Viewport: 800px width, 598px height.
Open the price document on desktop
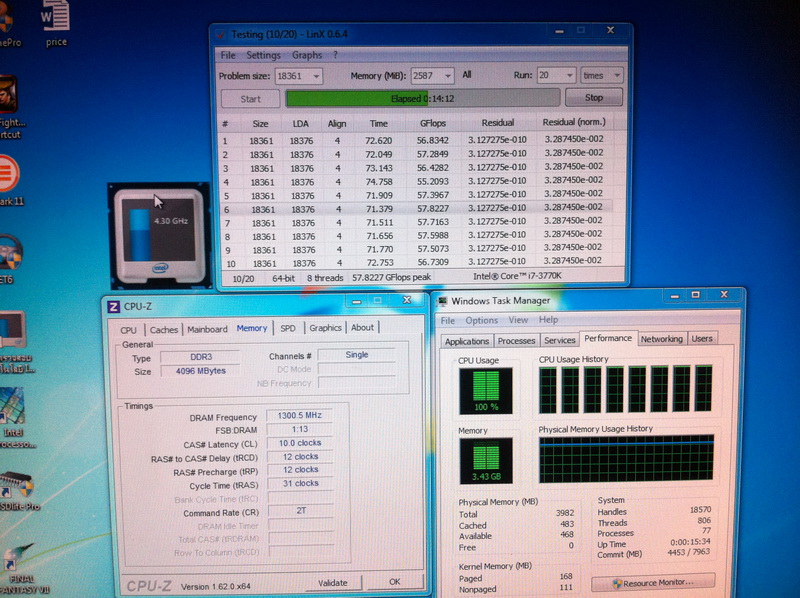coord(59,22)
